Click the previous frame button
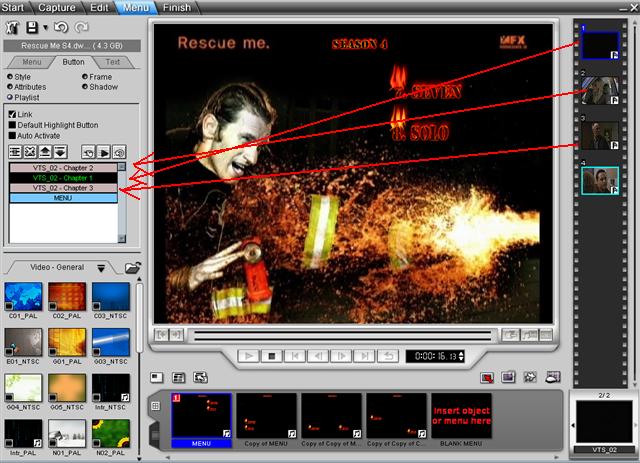Viewport: 640px width, 463px height. tap(318, 356)
